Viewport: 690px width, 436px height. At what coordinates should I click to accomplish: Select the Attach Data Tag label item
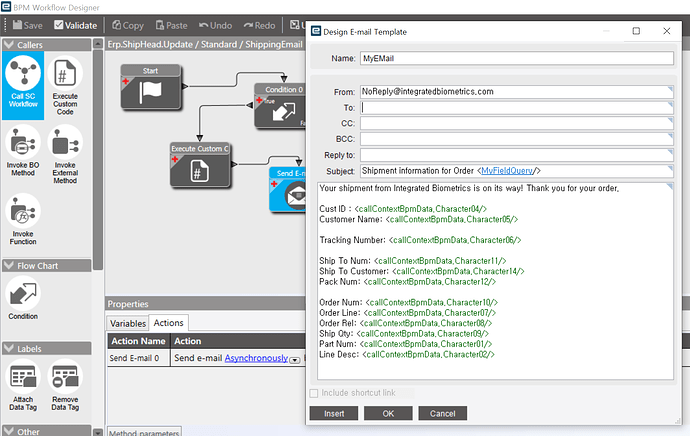point(23,386)
